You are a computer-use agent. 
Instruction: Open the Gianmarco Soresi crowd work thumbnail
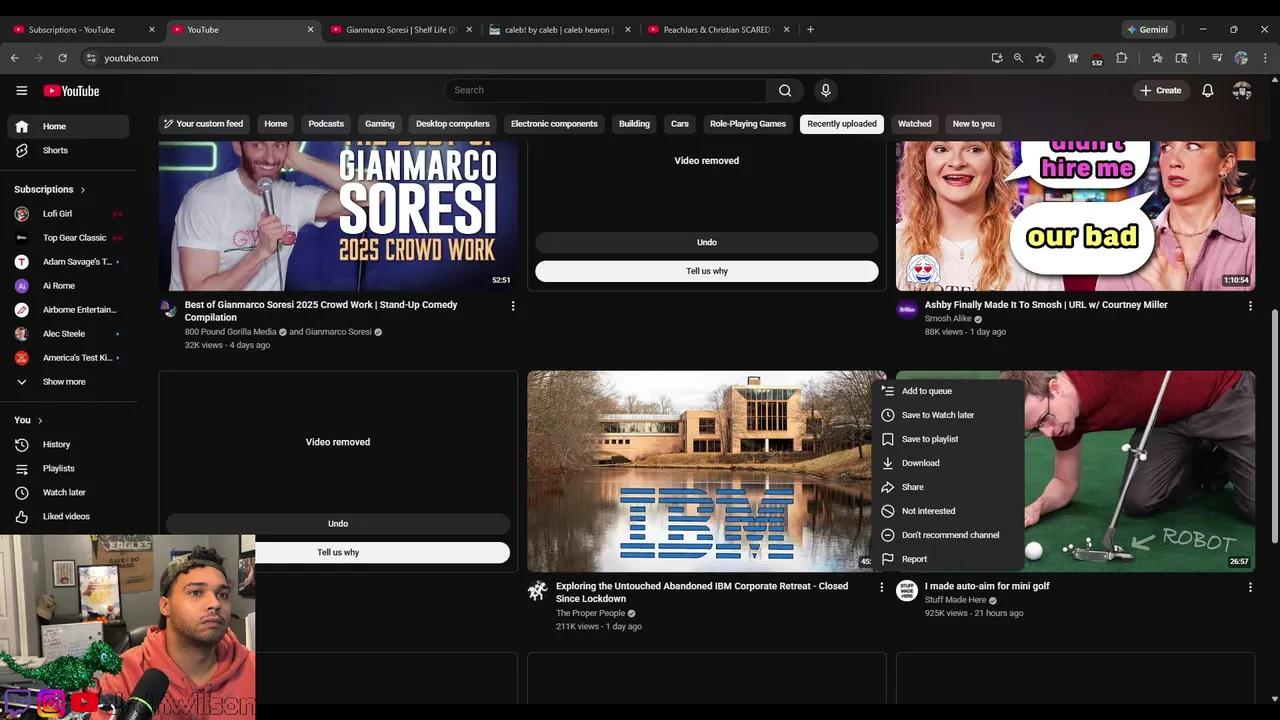click(338, 215)
